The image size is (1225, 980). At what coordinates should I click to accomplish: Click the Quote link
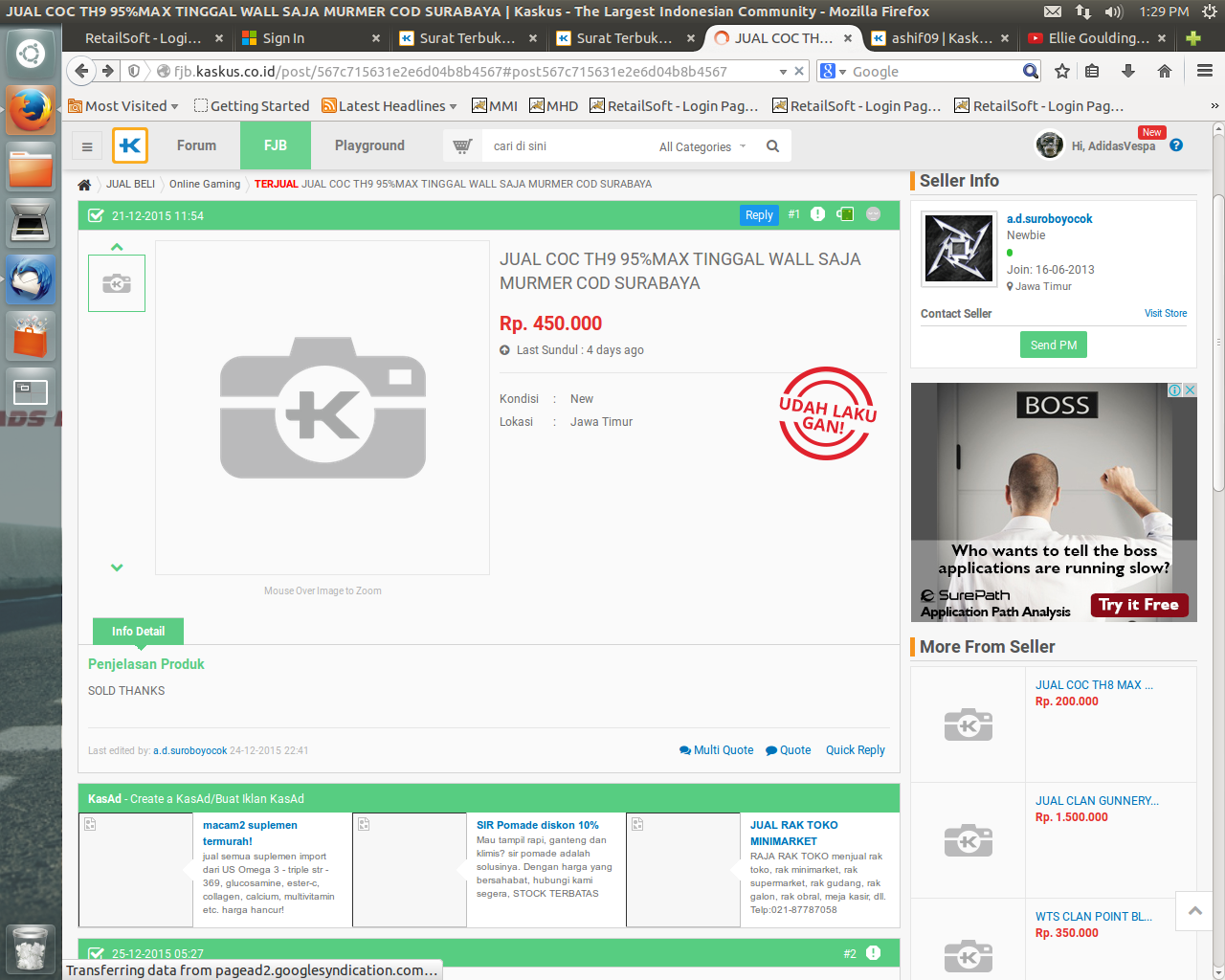[x=788, y=750]
